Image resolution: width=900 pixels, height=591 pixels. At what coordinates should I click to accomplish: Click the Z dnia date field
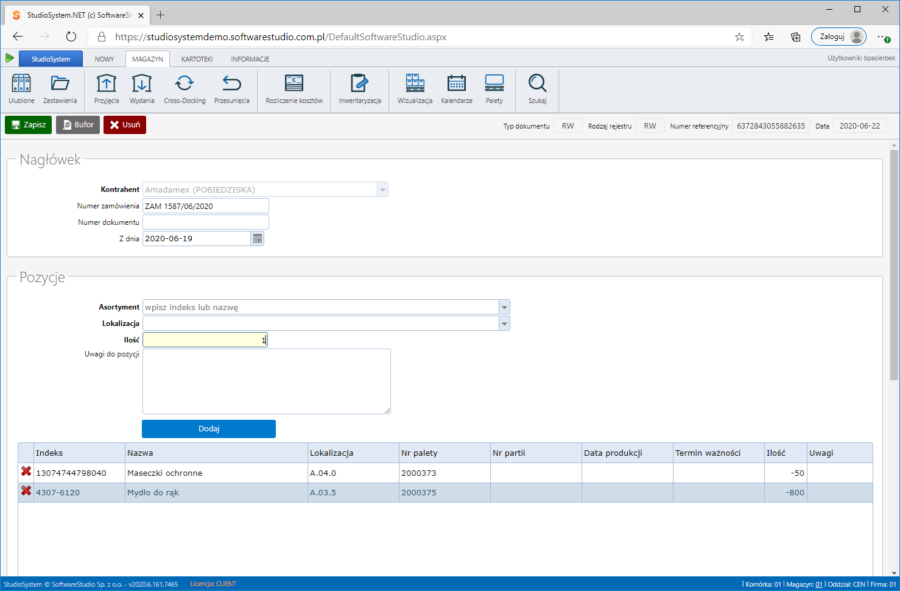click(x=197, y=239)
